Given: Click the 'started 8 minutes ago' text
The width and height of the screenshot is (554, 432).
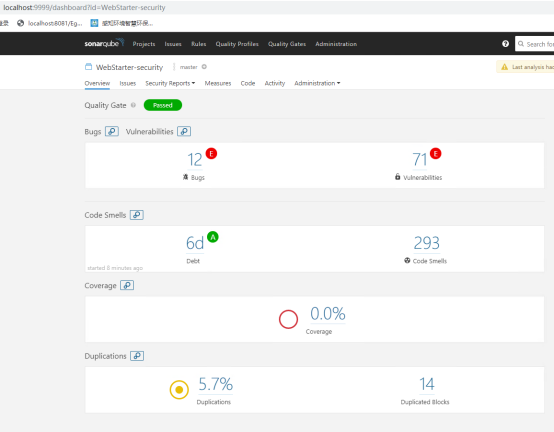Looking at the screenshot, I should [x=115, y=268].
